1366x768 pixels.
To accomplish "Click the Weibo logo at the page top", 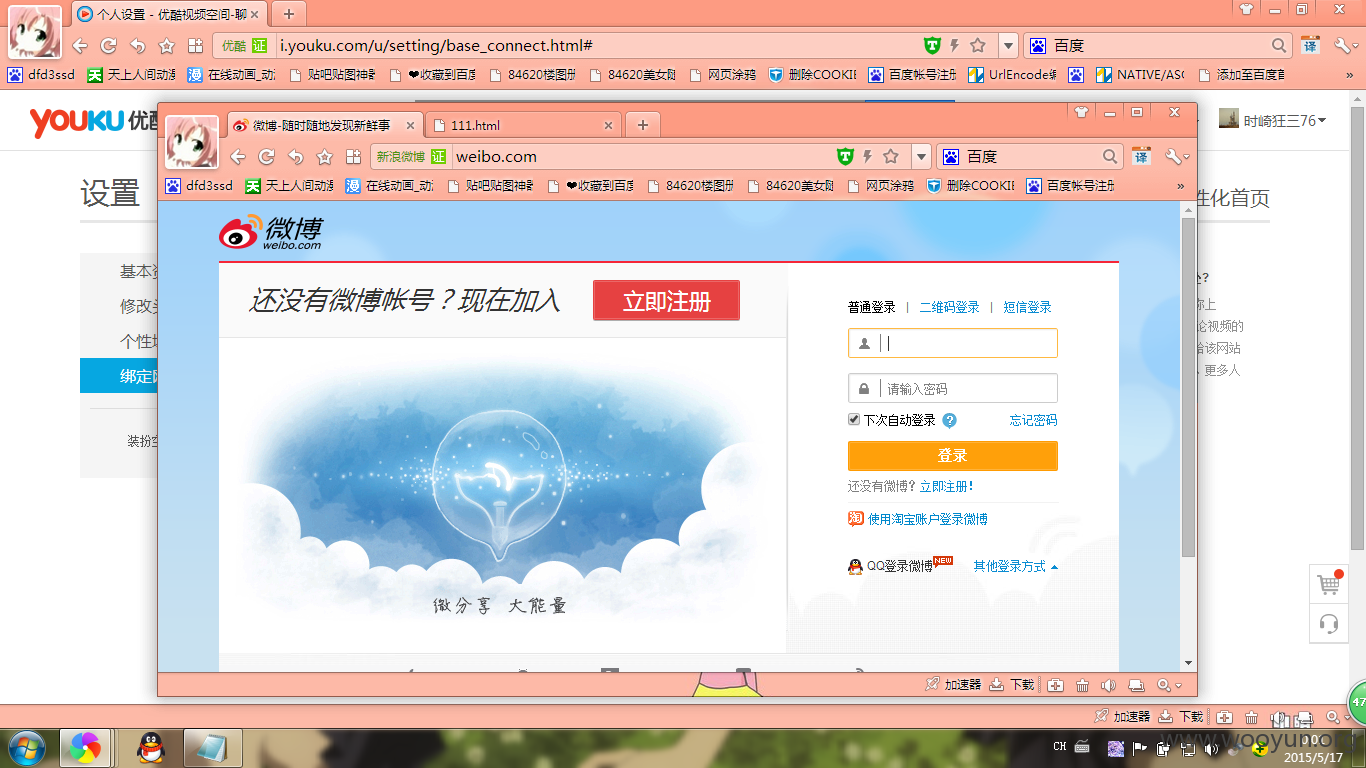I will click(x=271, y=232).
